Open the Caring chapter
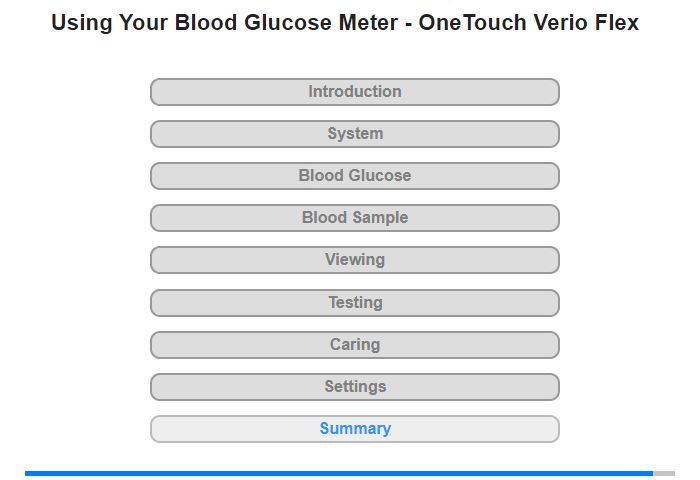700x480 pixels. click(354, 345)
